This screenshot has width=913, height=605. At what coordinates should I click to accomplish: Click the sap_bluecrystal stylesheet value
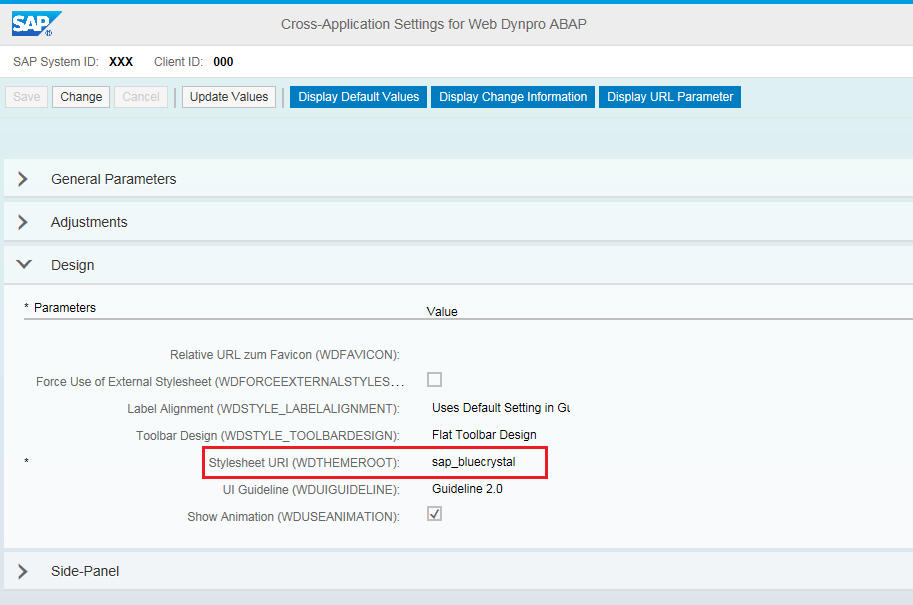point(473,462)
